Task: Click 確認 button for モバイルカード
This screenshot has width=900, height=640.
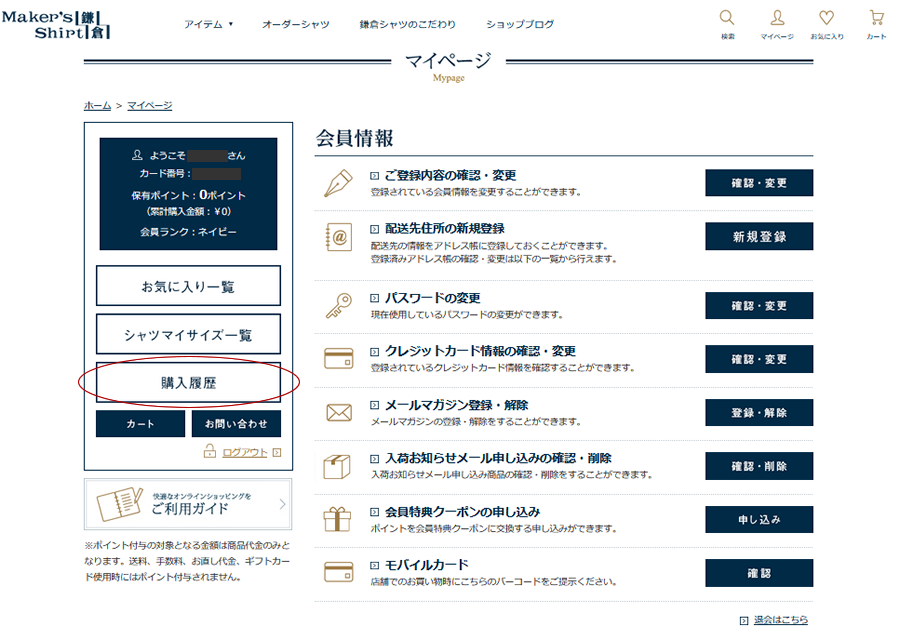Action: tap(759, 573)
